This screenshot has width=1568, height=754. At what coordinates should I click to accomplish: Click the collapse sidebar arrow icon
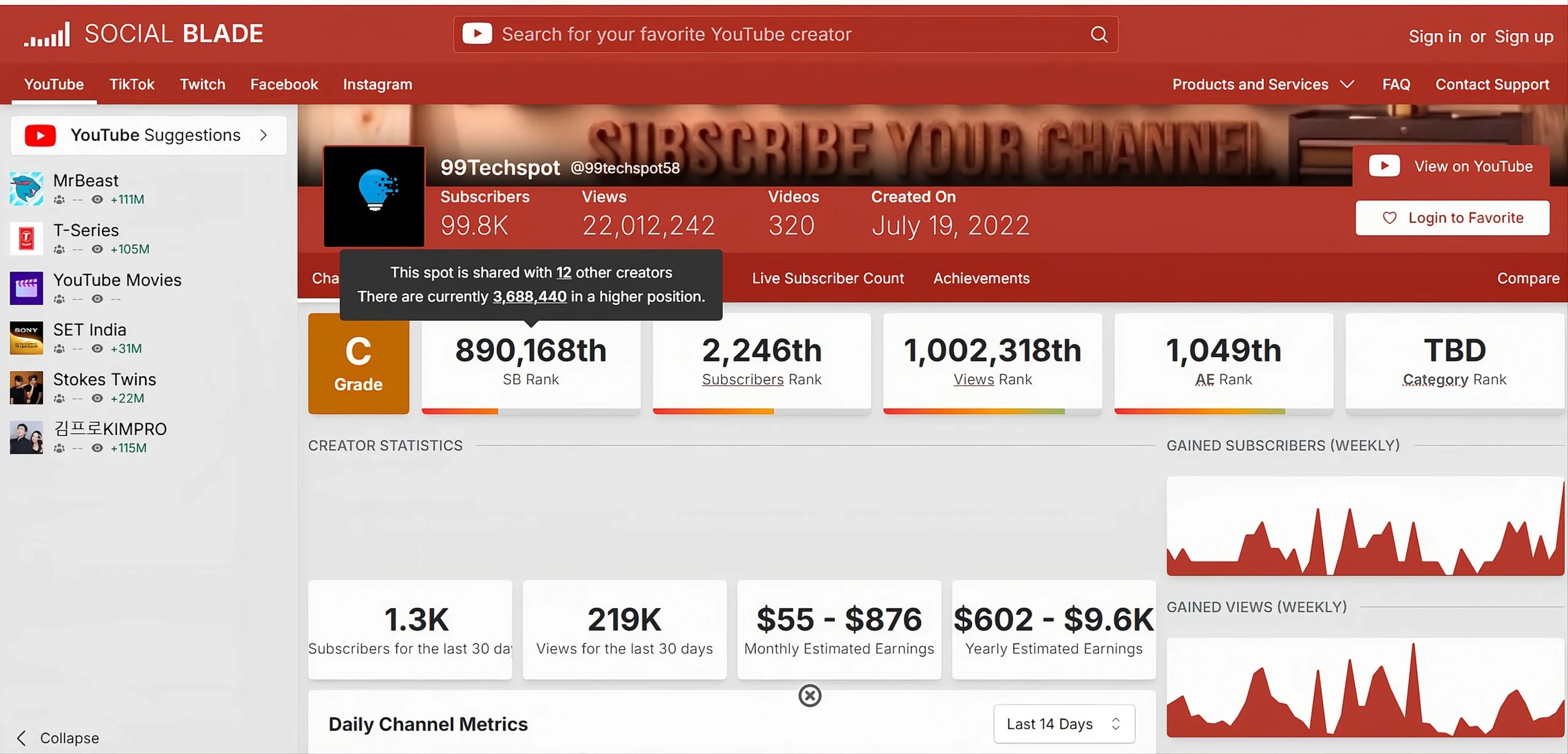21,738
